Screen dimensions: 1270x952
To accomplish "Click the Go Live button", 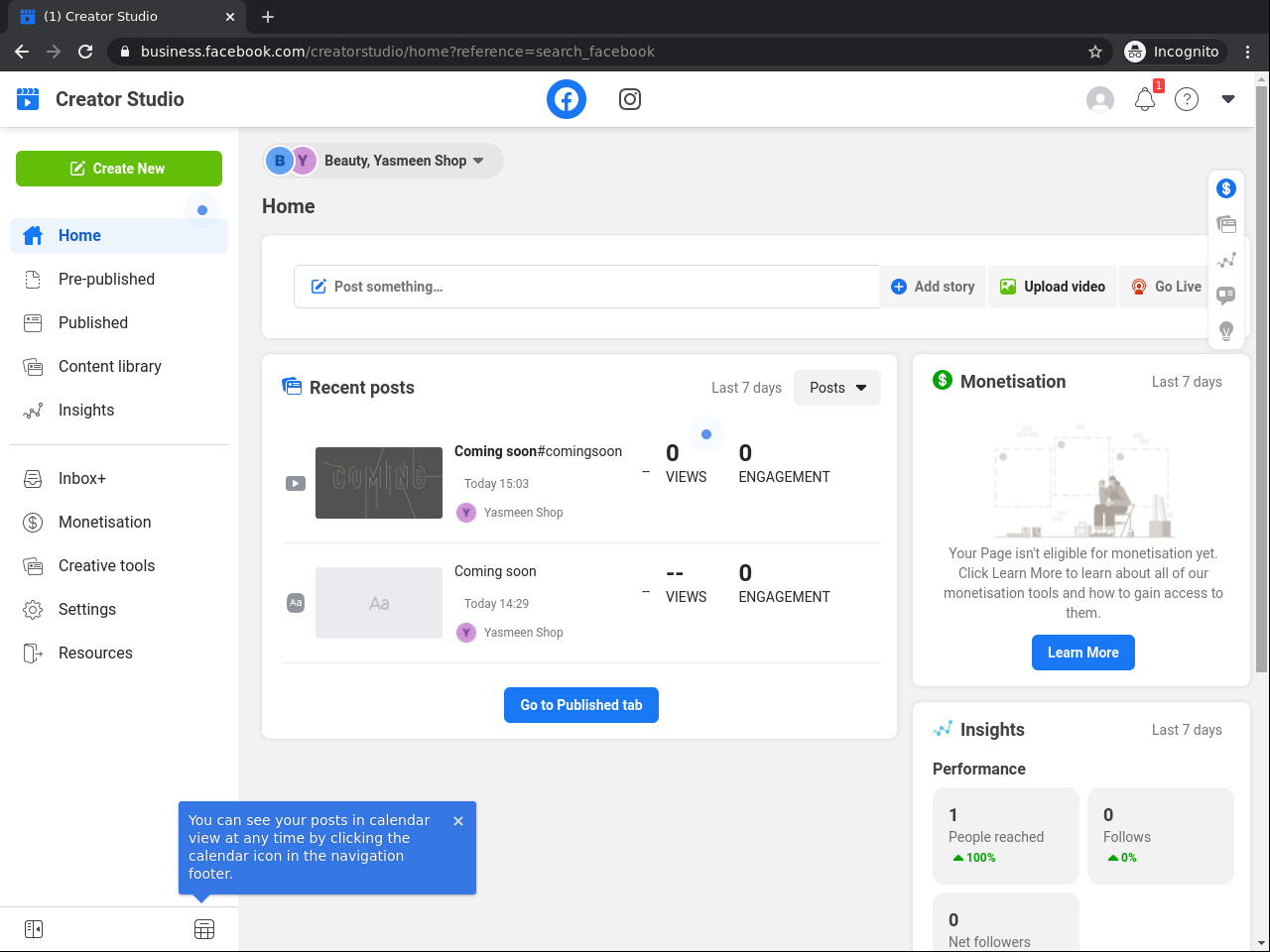I will tap(1166, 287).
